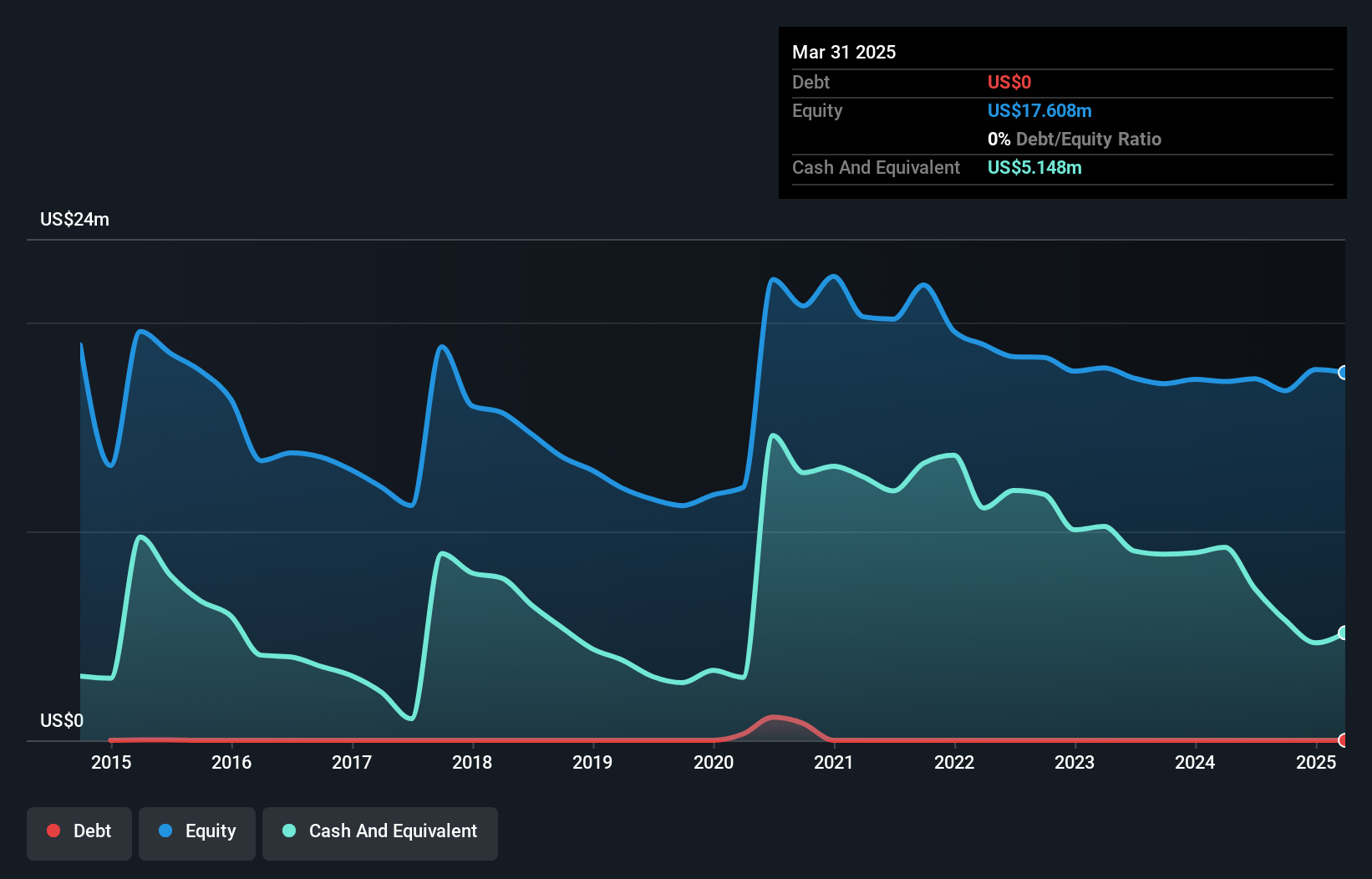This screenshot has height=879, width=1372.
Task: Click the Cash And Equivalent tooltip label
Action: (x=876, y=167)
